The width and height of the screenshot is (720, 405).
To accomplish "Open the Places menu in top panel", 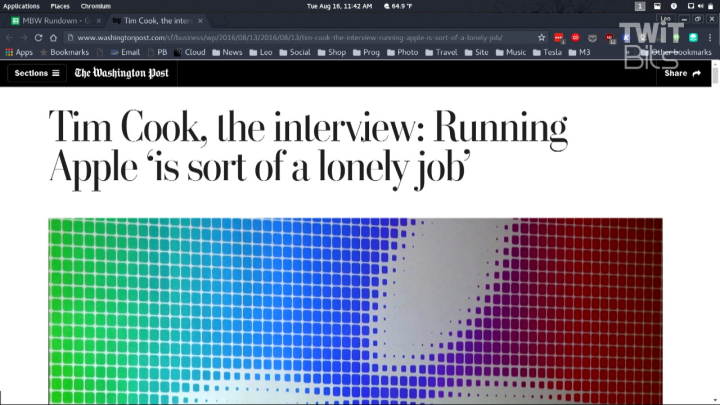I will 60,6.
